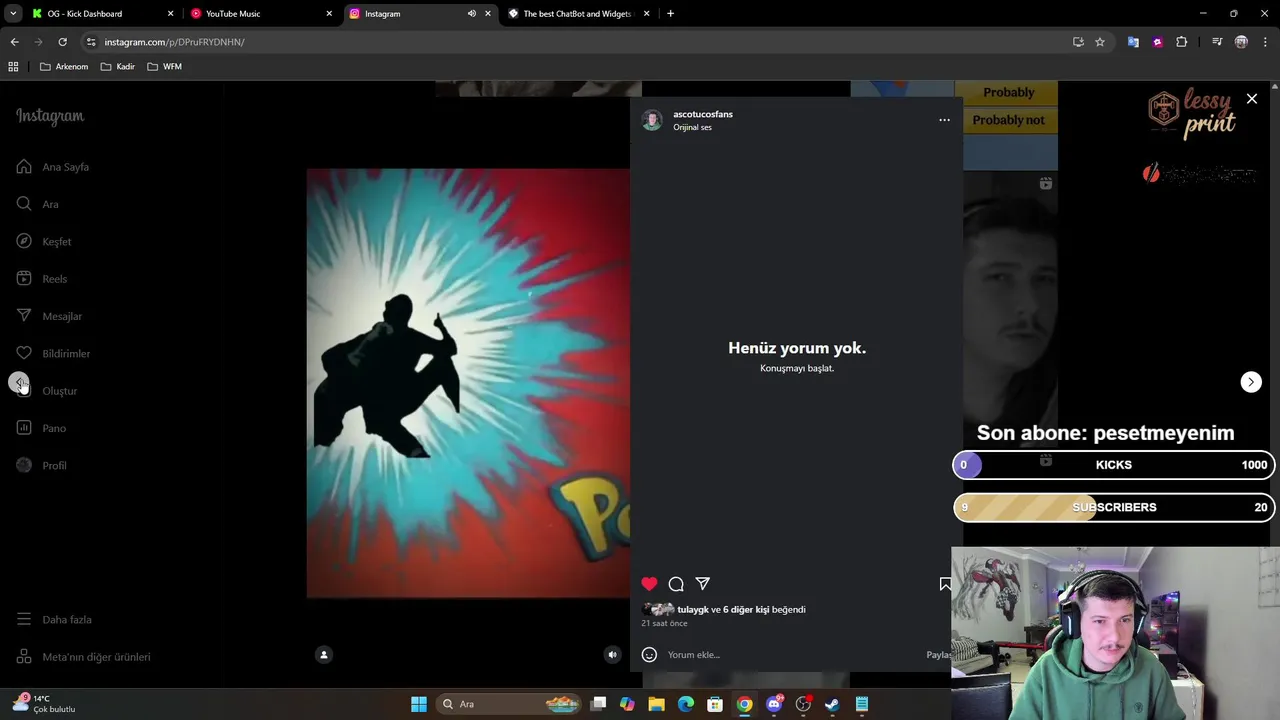Screen dimensions: 1280x720
Task: Click Orijinal ses audio link
Action: point(692,128)
